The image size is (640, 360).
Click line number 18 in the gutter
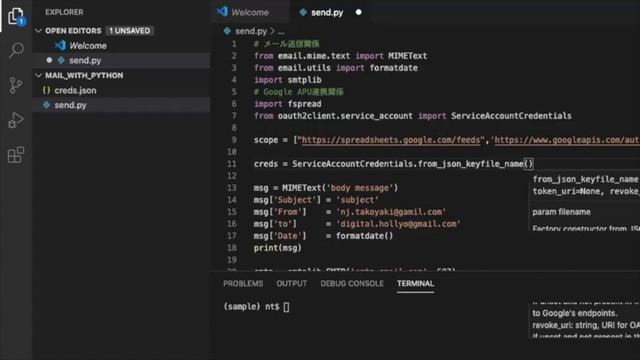click(232, 248)
